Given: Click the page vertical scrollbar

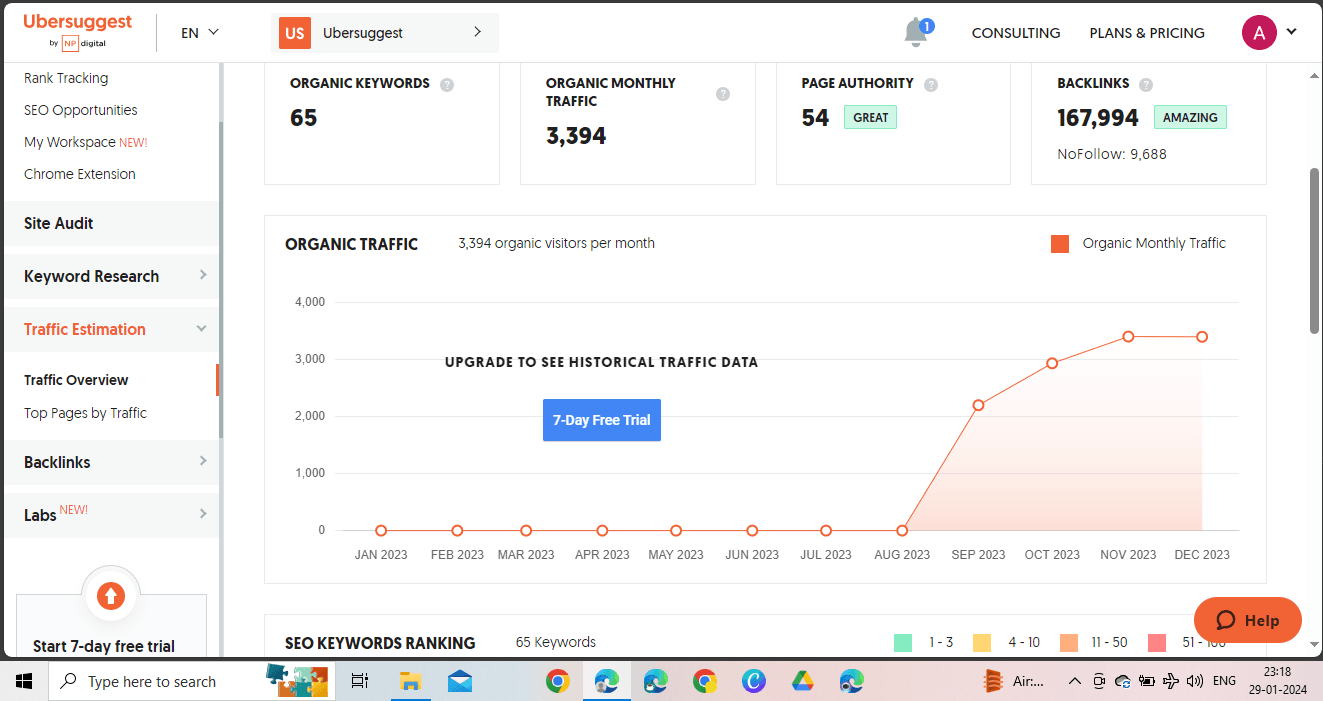Looking at the screenshot, I should coord(1315,250).
